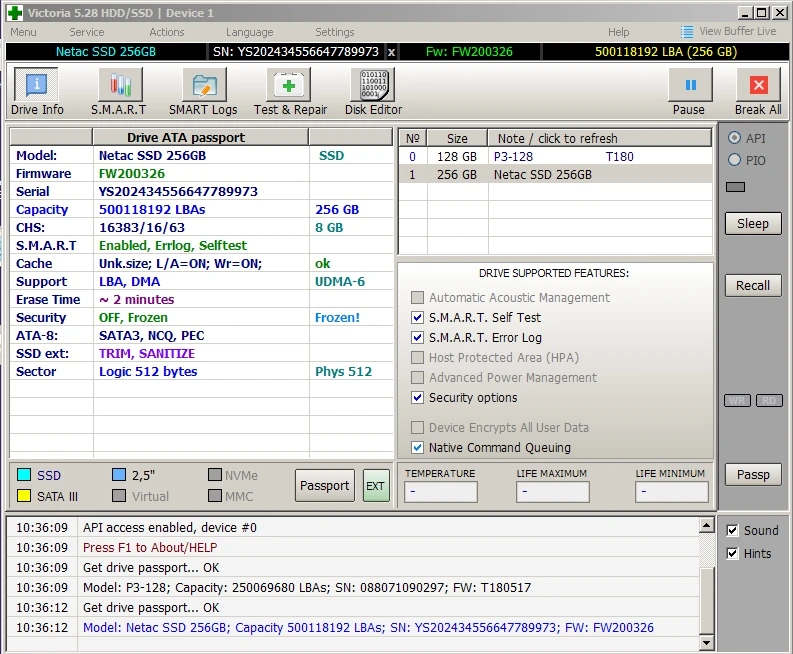Open the Menu menu
This screenshot has height=654, width=793.
[x=23, y=32]
